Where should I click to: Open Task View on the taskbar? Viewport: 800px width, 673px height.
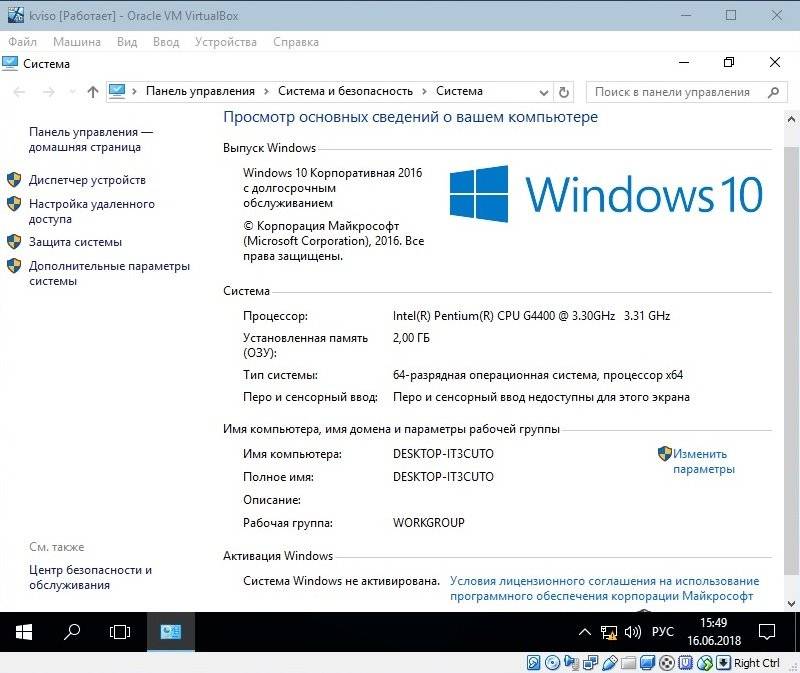pos(120,632)
